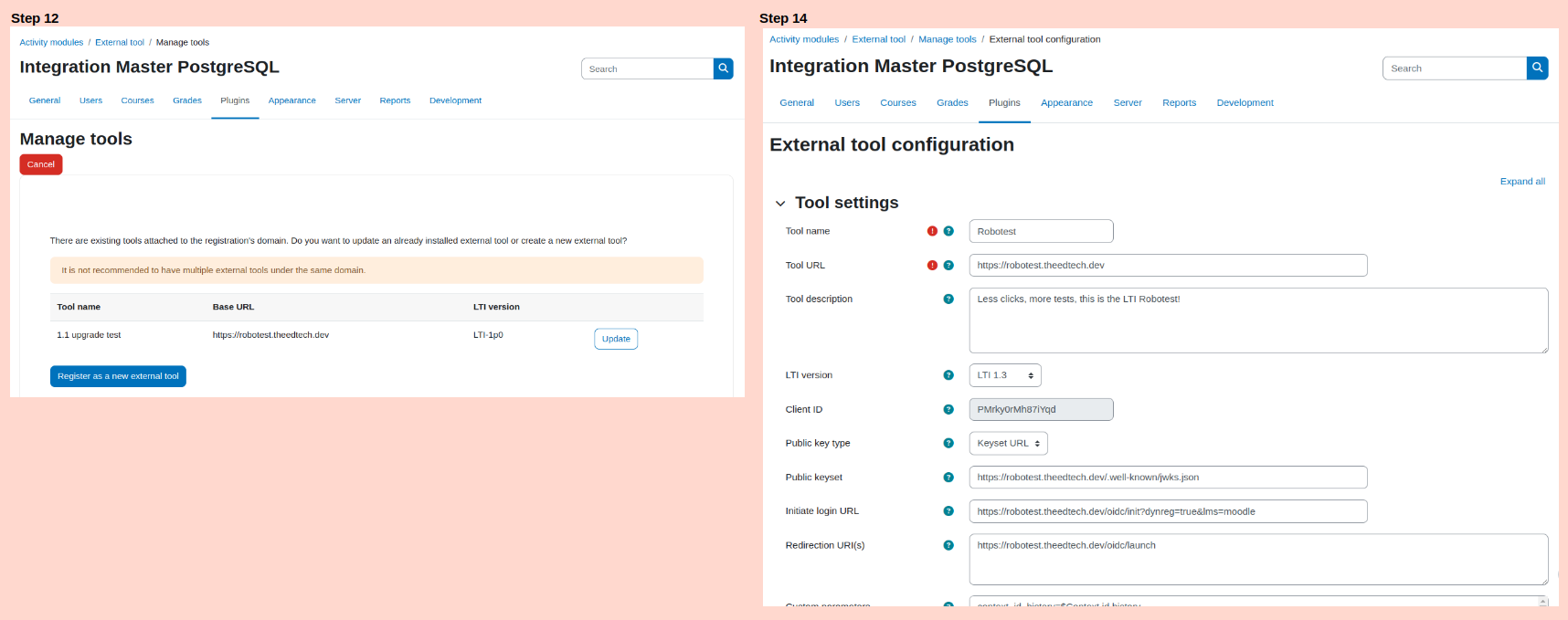Open help icon for Tool URL
Screen dimensions: 1568x620
click(948, 265)
